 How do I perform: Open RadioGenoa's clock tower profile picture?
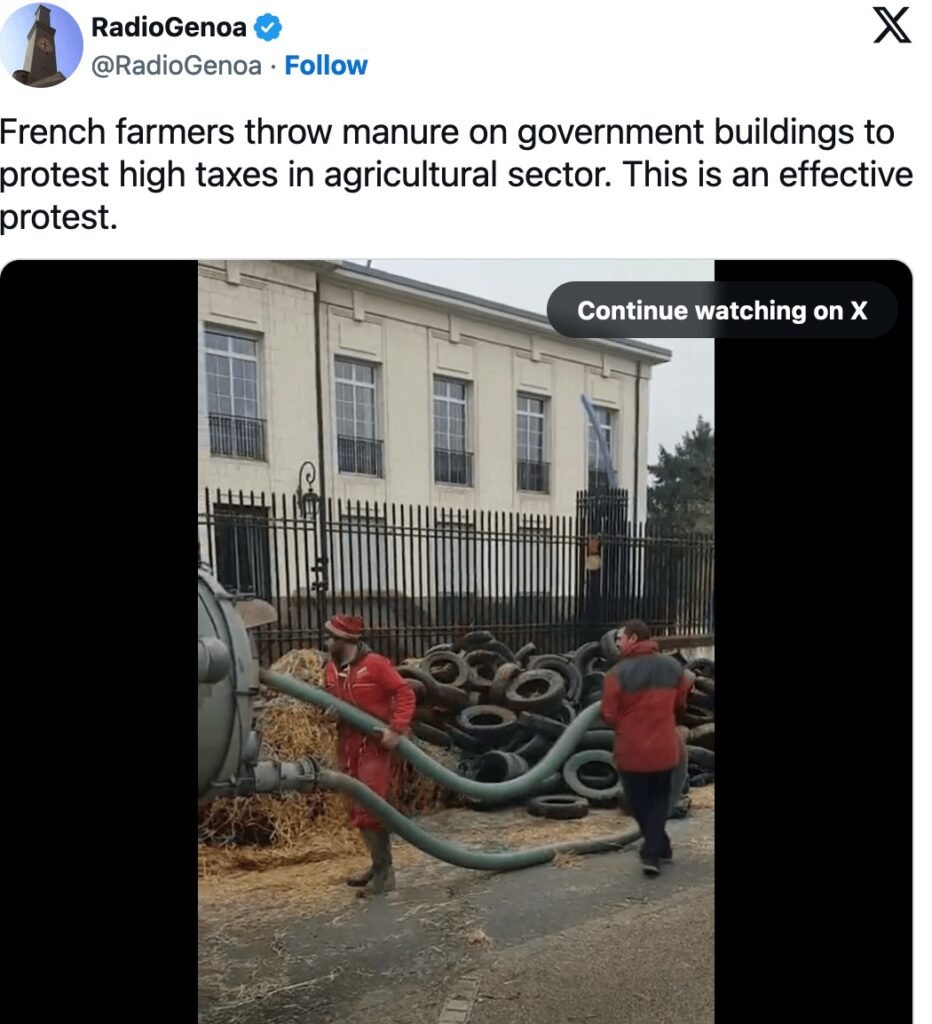[42, 44]
